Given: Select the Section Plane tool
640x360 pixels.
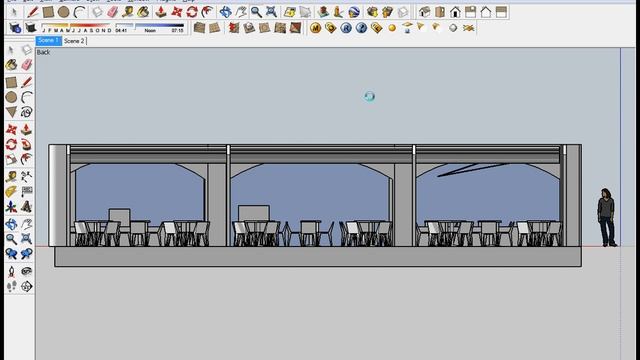Looking at the screenshot, I should pos(27,287).
